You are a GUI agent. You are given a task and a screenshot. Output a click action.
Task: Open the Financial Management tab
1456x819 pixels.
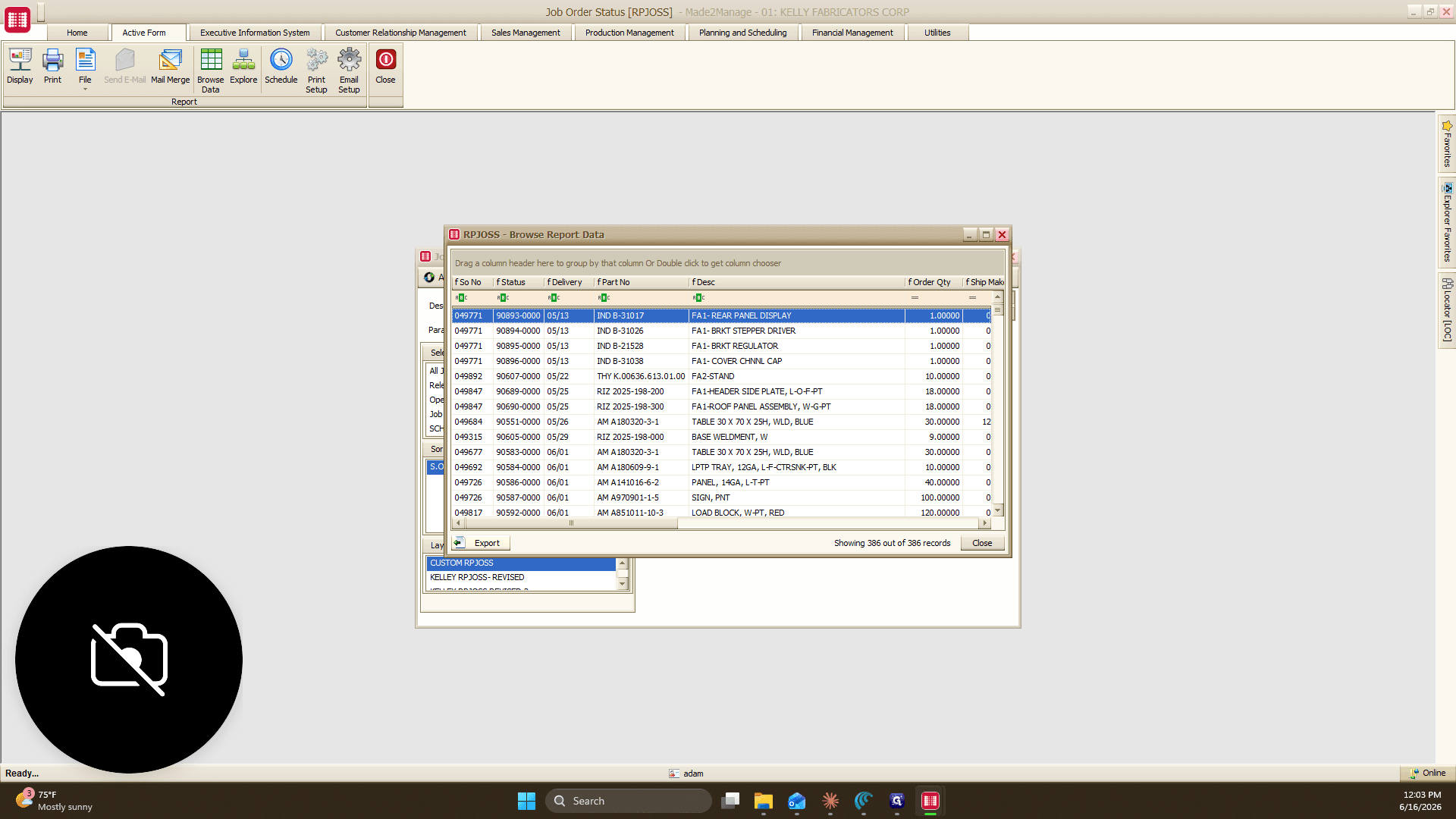(852, 33)
